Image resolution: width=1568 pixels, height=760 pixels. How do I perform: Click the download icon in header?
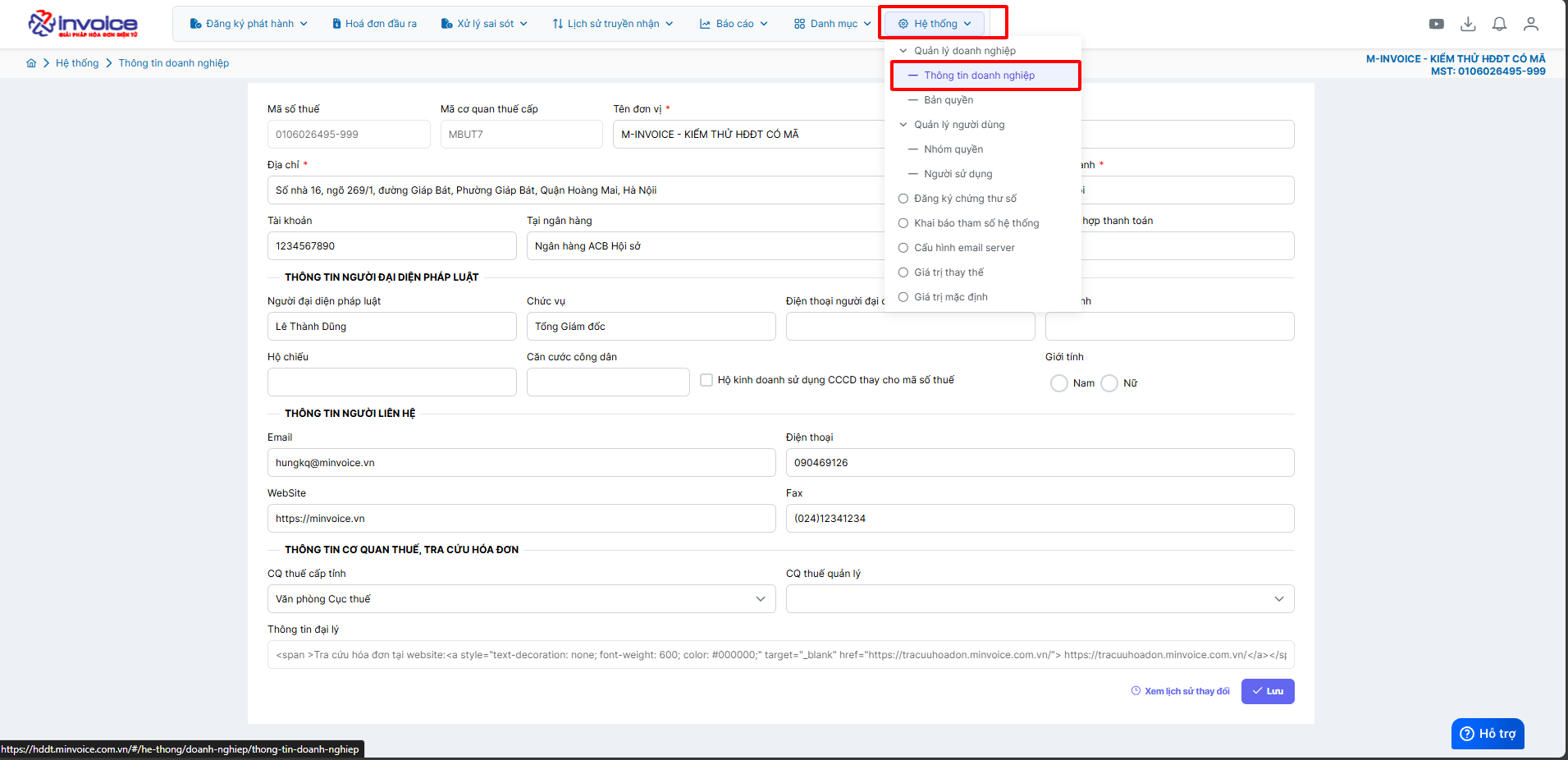[1468, 24]
